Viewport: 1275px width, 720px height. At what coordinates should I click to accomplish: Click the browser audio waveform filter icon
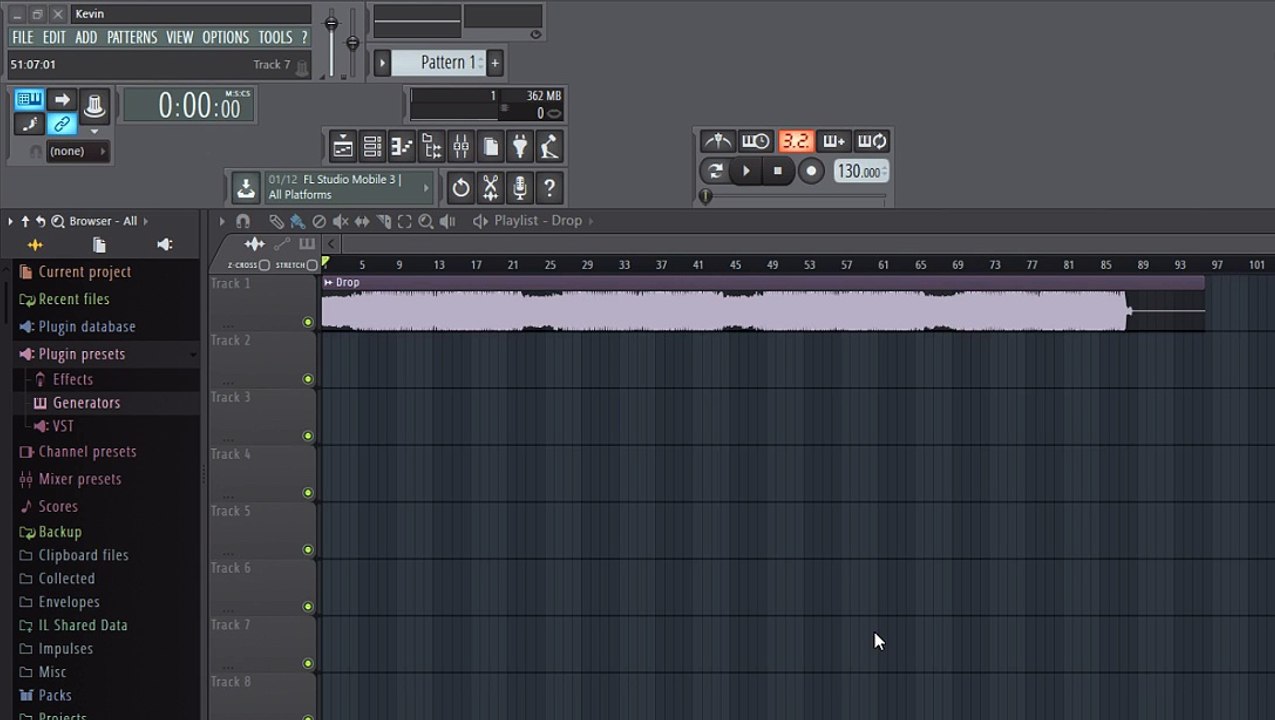pos(35,245)
